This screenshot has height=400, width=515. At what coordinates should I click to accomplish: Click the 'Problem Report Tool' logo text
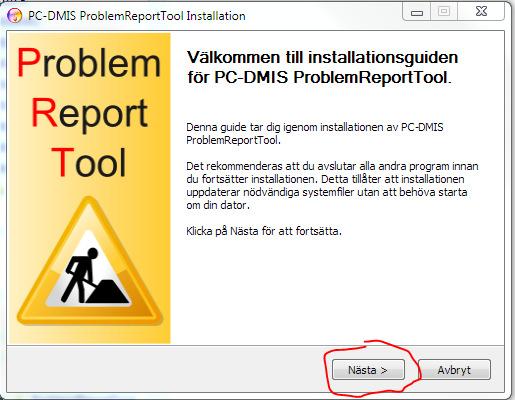(x=89, y=112)
